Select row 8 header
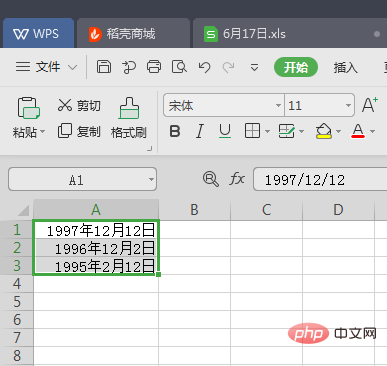 coord(17,356)
